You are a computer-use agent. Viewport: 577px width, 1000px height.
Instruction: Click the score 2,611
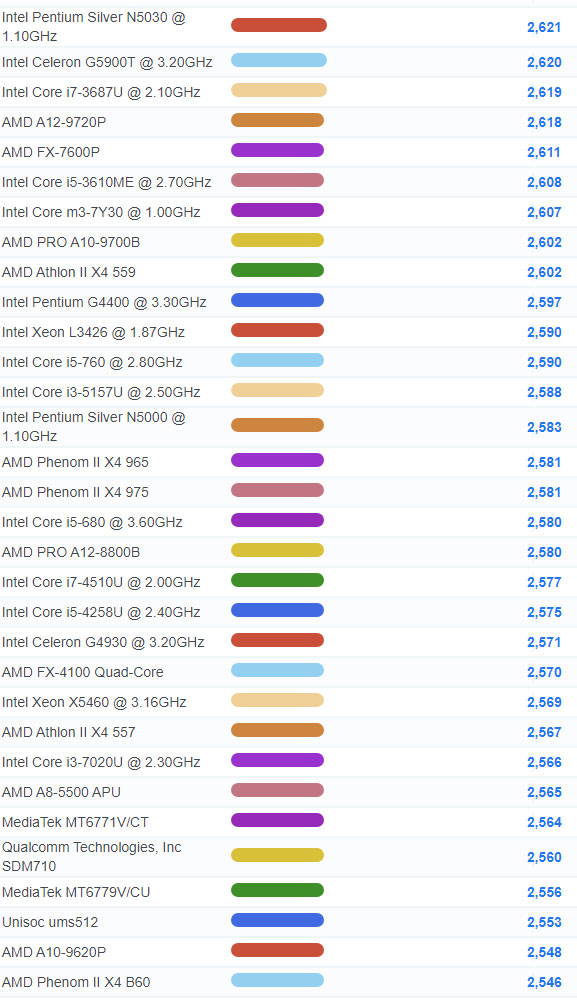[x=544, y=152]
